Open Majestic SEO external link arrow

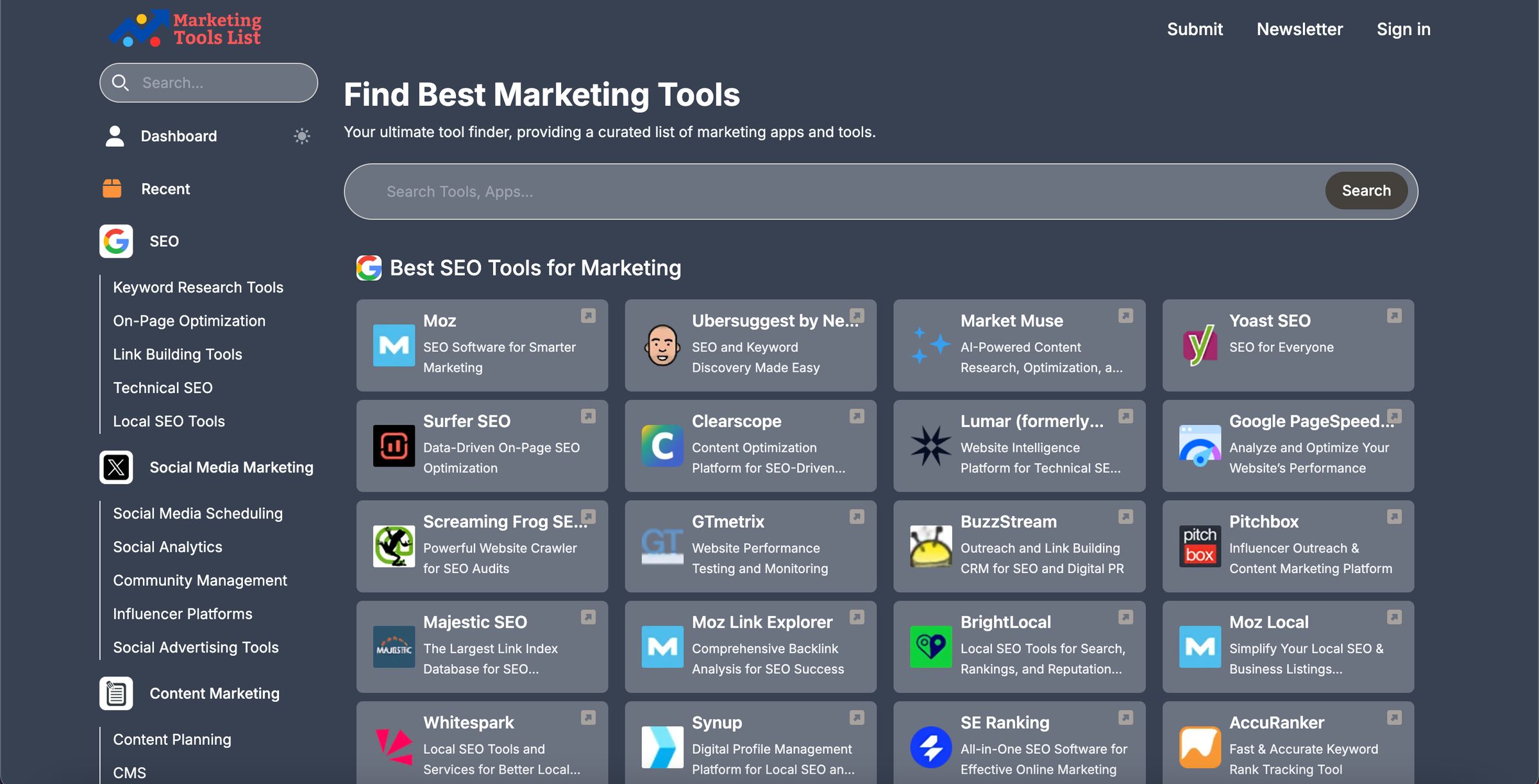pos(588,617)
